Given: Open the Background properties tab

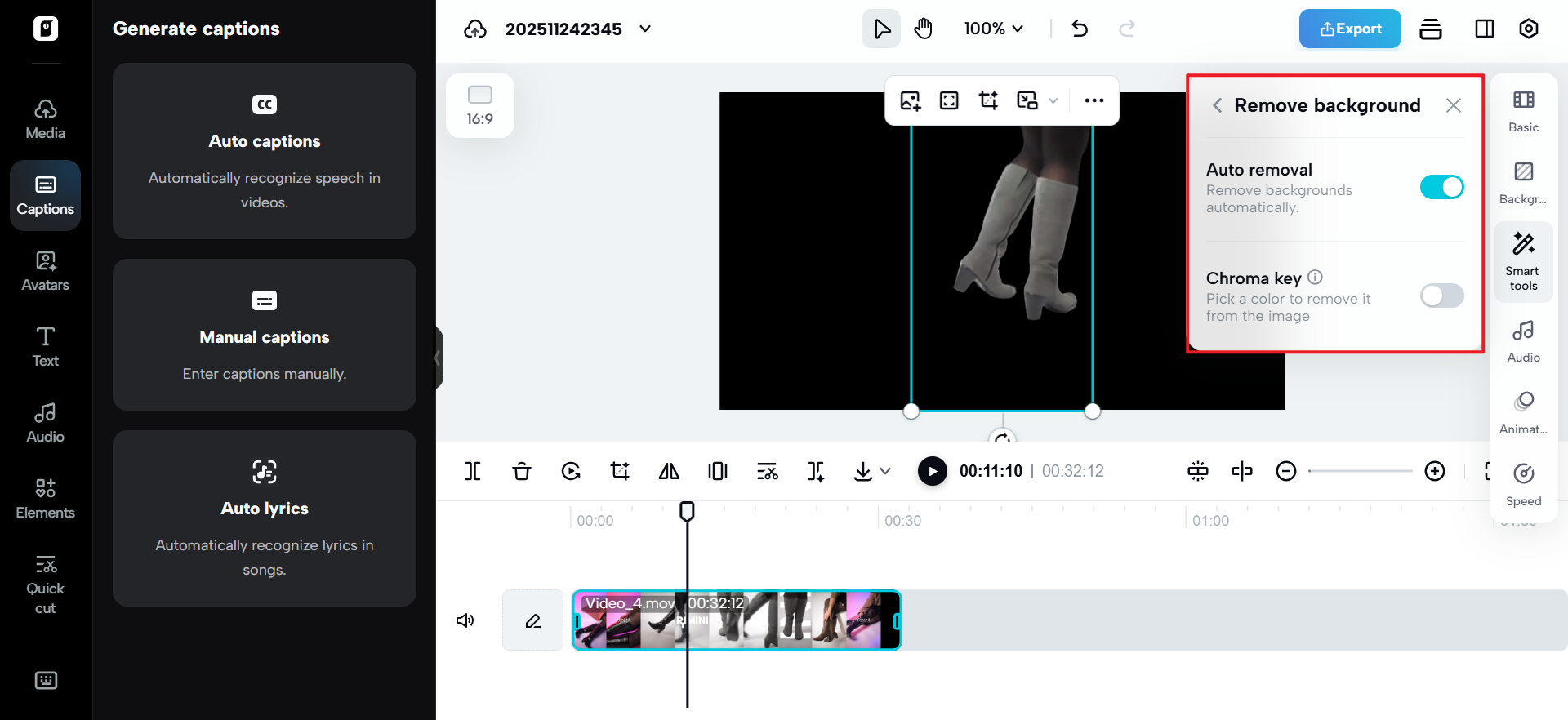Looking at the screenshot, I should [x=1524, y=183].
